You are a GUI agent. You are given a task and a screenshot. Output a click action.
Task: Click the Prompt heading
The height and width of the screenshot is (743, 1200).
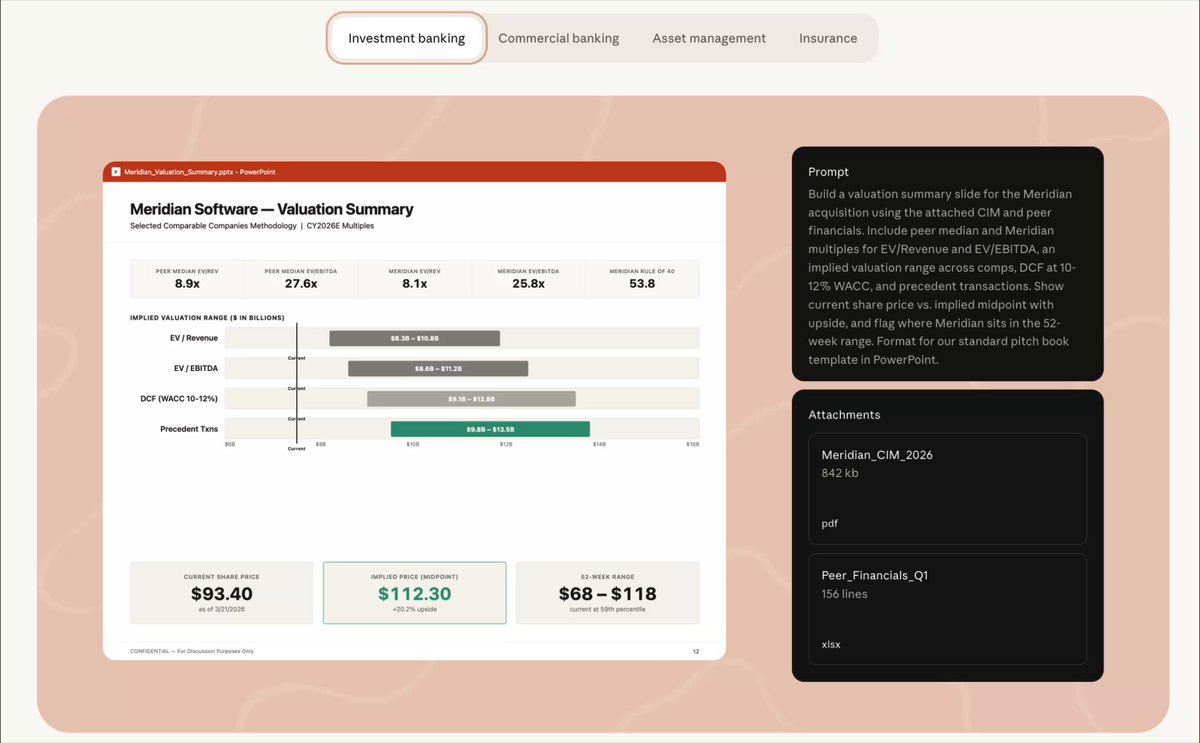coord(828,172)
